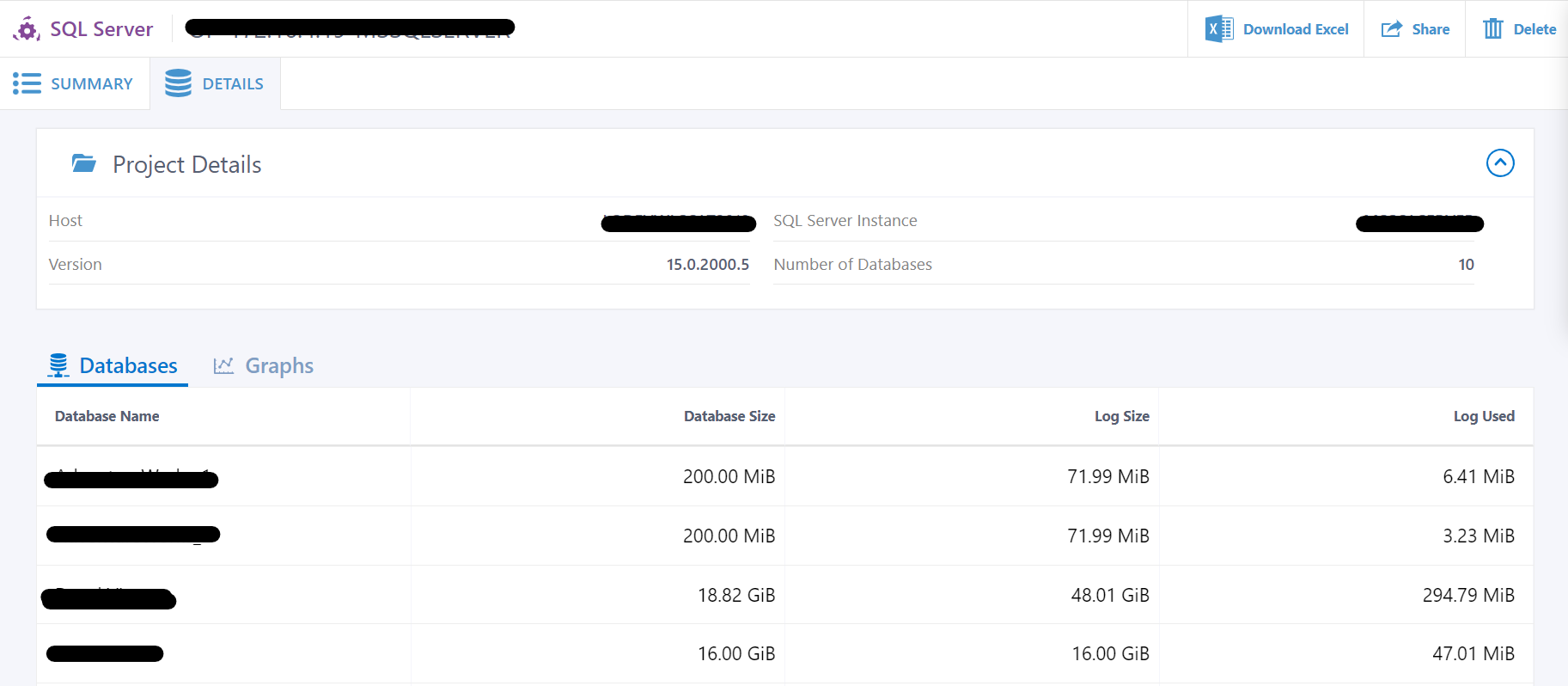The width and height of the screenshot is (1568, 686).
Task: Sort by Log Used column header
Action: 1483,416
